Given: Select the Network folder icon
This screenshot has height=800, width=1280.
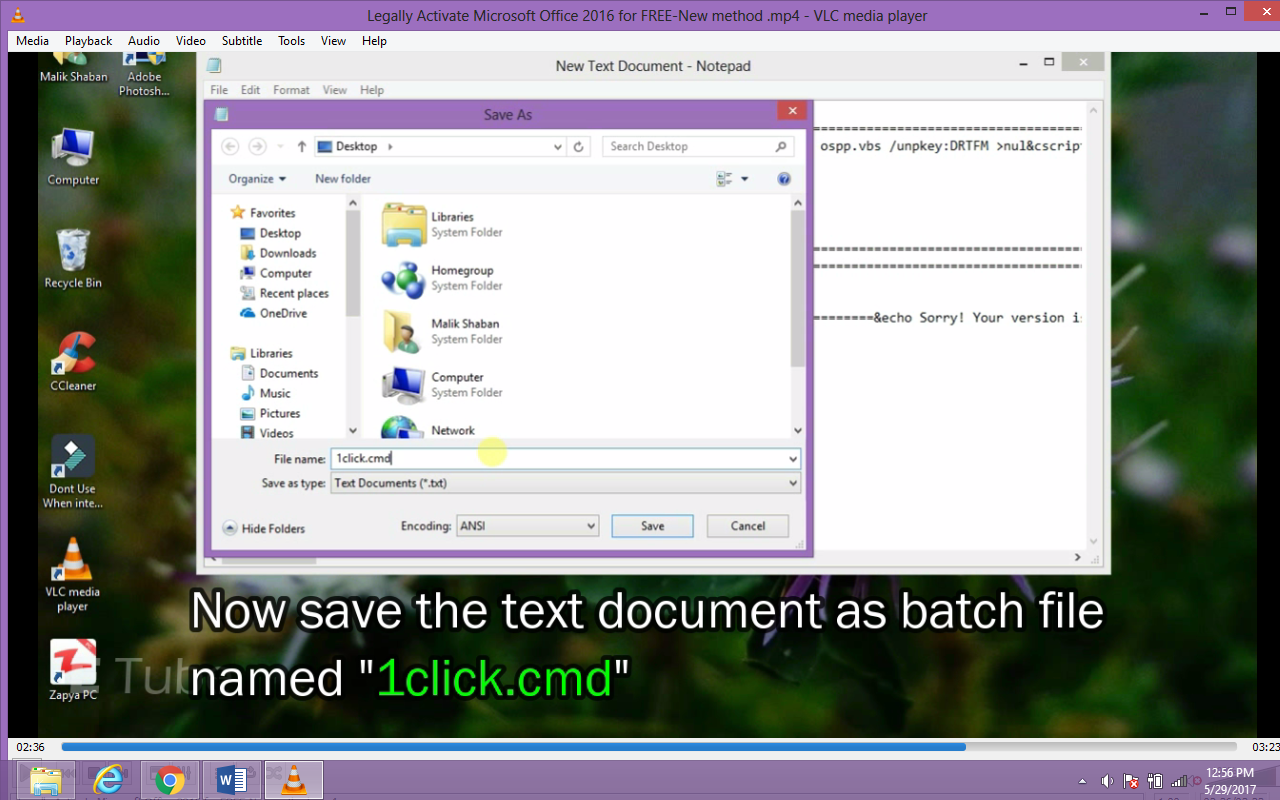Looking at the screenshot, I should [404, 427].
